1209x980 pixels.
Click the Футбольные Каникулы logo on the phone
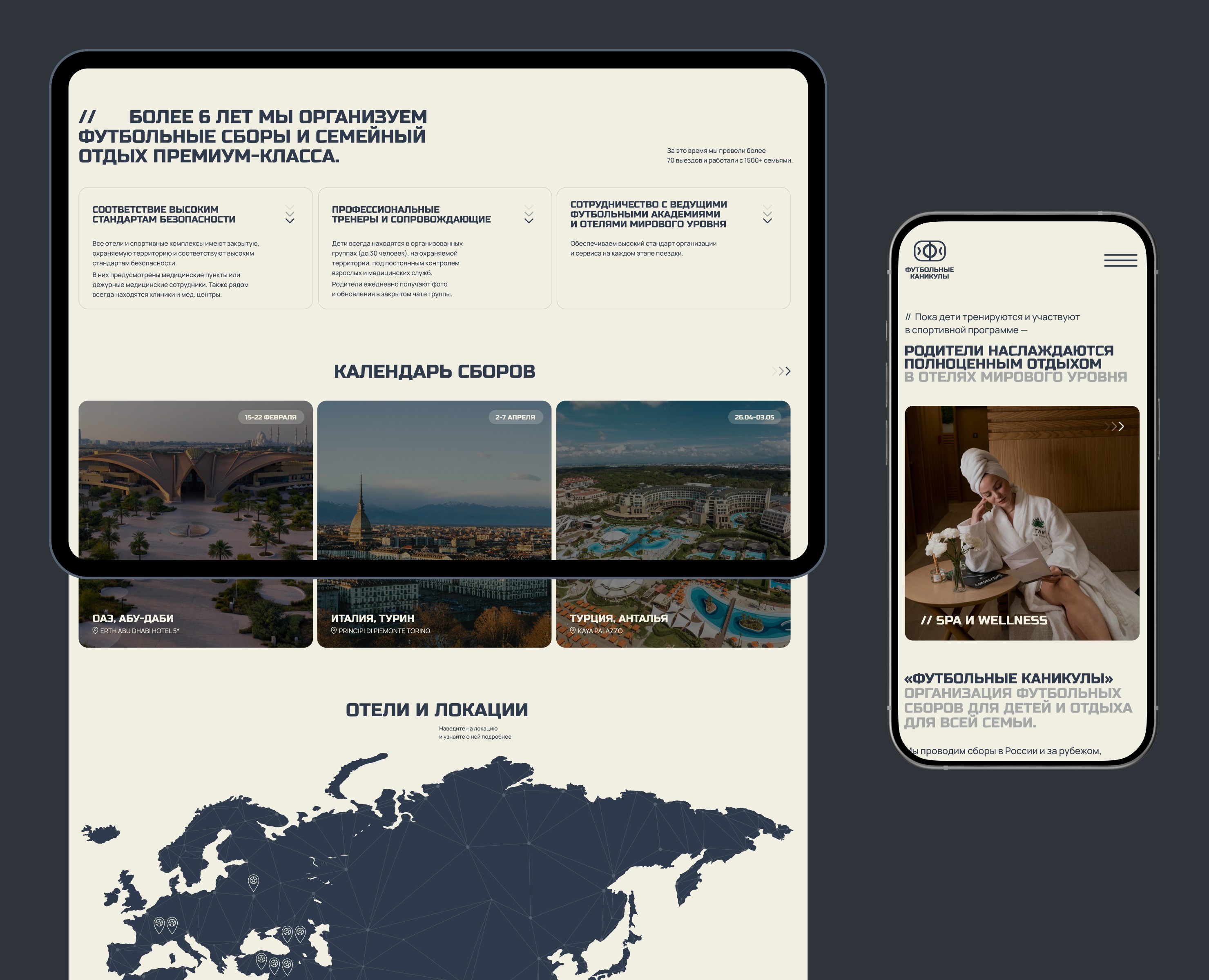[x=930, y=260]
